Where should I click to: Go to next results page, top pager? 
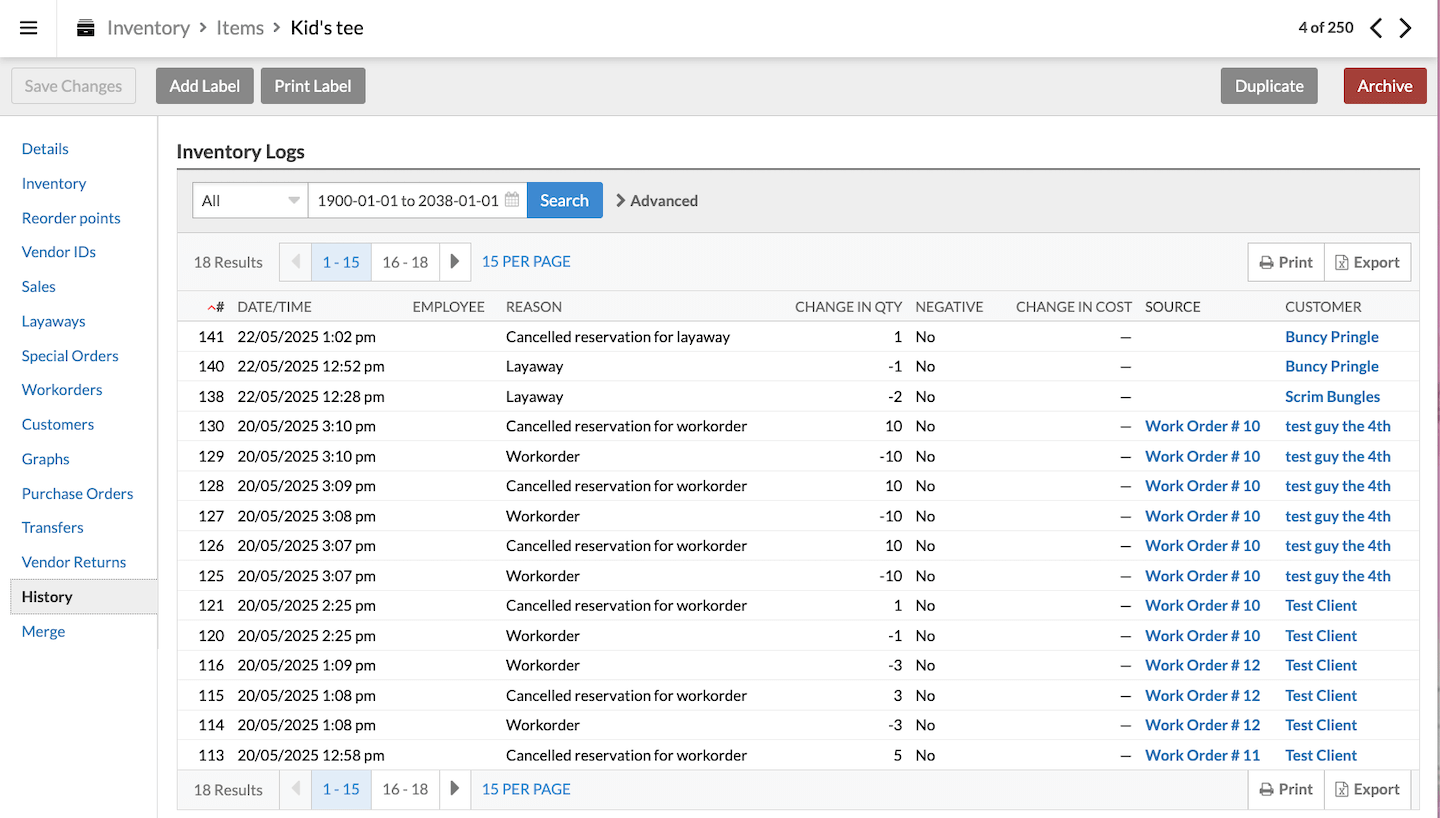455,262
